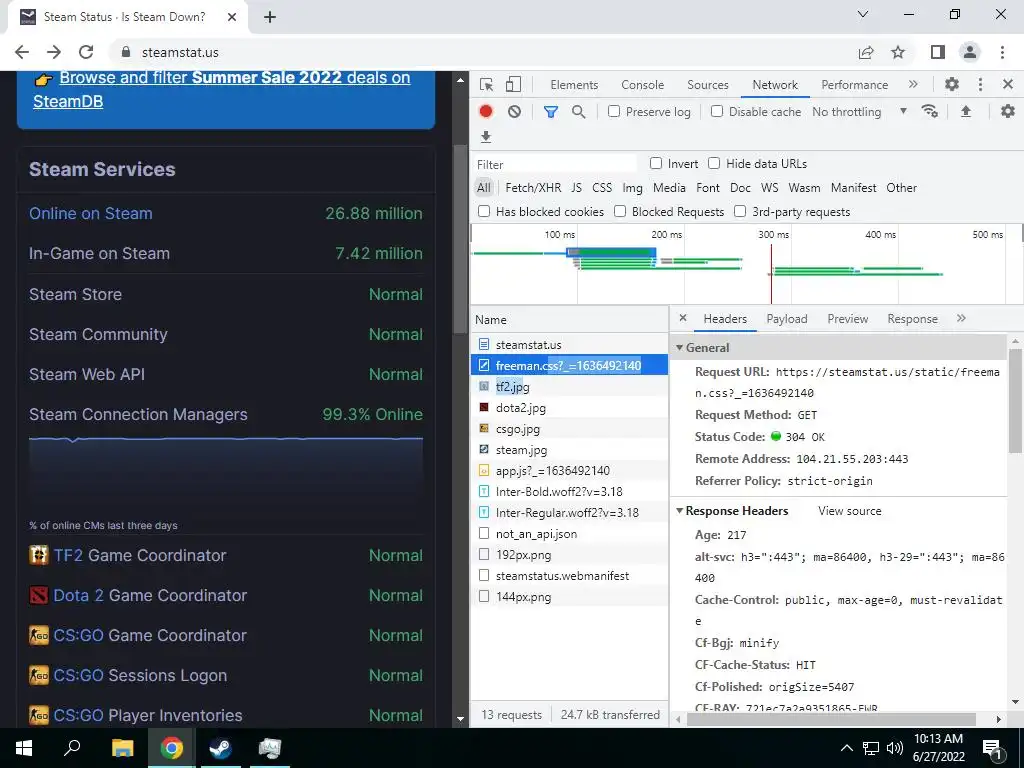This screenshot has height=768, width=1024.
Task: Collapse the General section
Action: point(680,347)
